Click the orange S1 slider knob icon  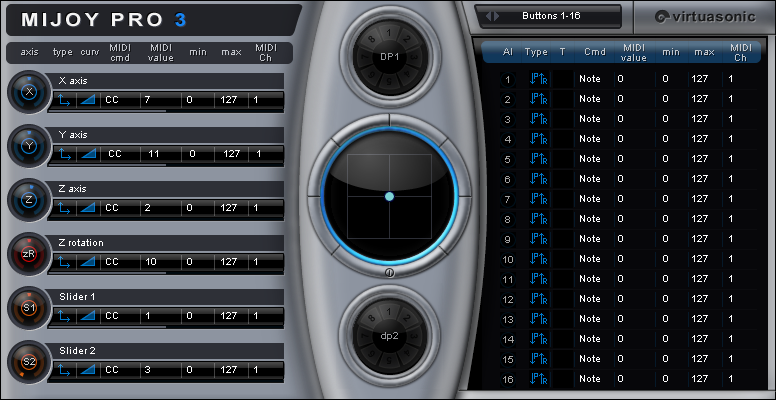tap(30, 308)
